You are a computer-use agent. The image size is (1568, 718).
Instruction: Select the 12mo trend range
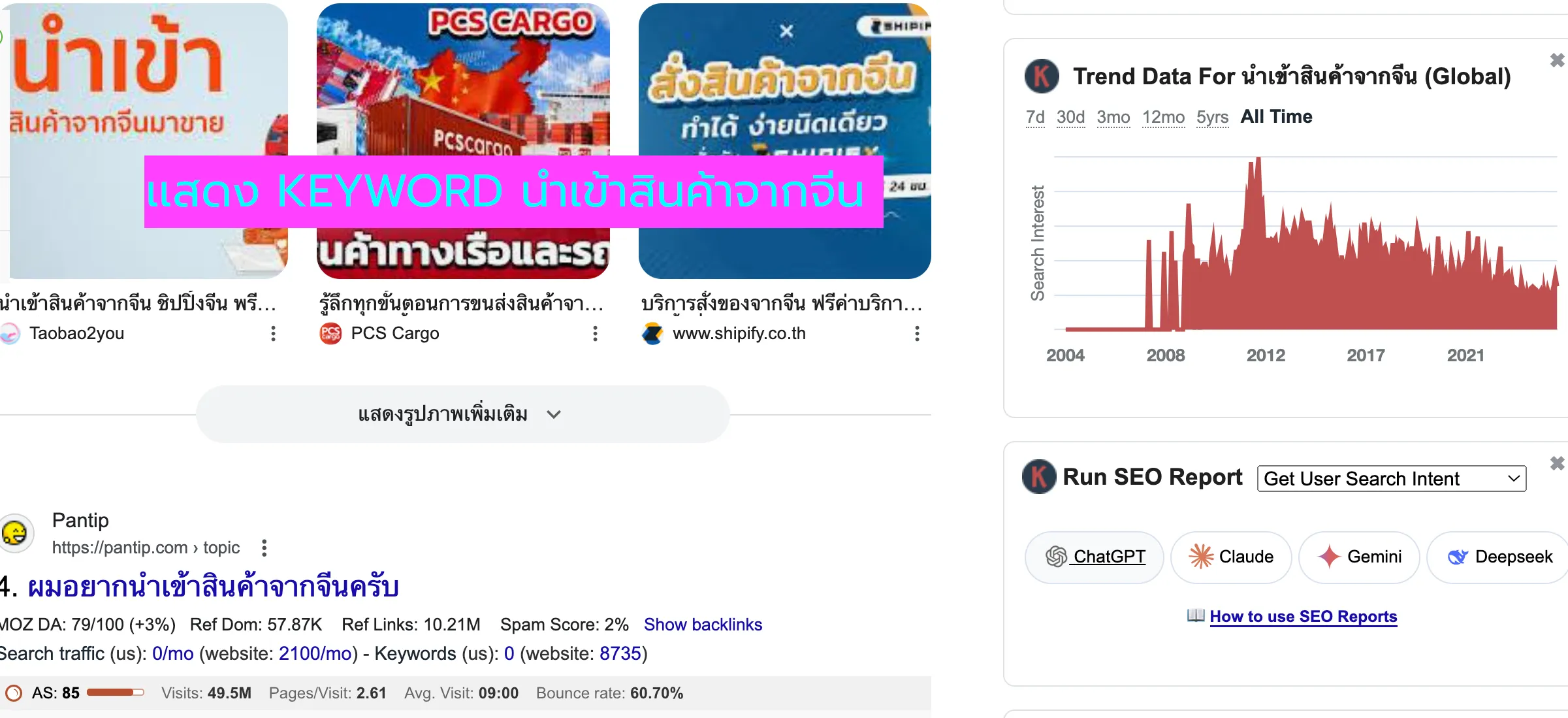[x=1163, y=117]
